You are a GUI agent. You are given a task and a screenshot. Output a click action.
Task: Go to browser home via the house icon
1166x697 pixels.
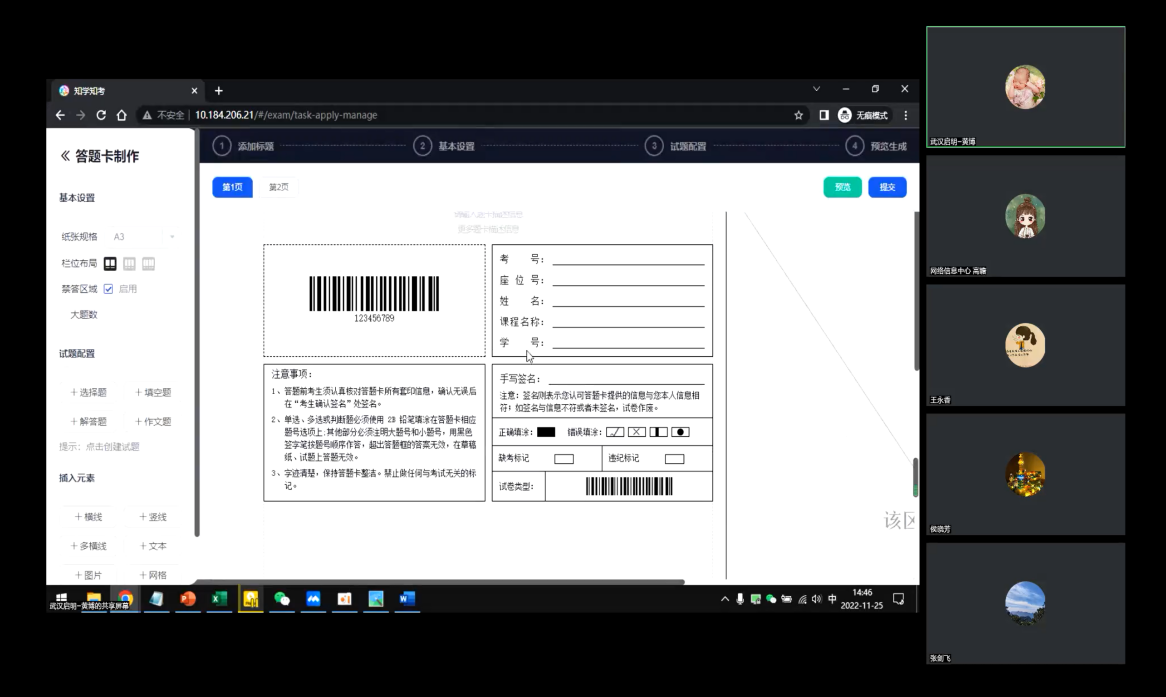tap(121, 115)
